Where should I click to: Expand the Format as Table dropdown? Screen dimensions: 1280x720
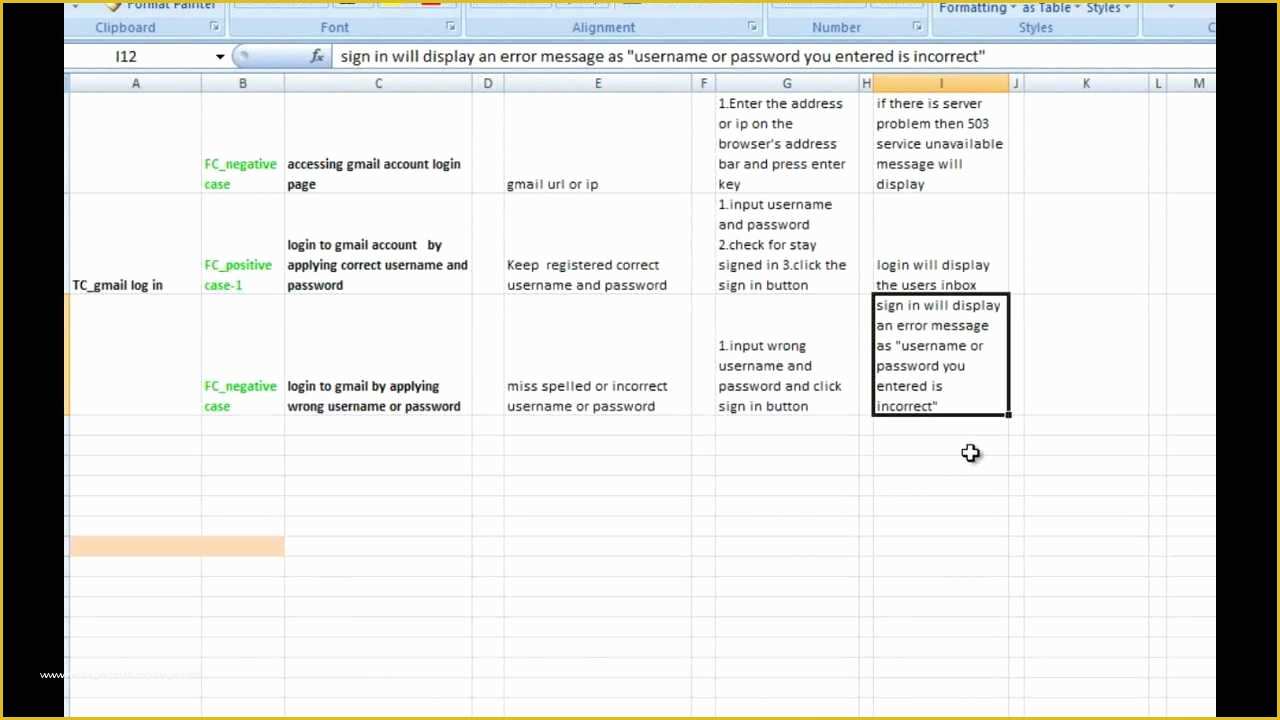pos(1078,8)
